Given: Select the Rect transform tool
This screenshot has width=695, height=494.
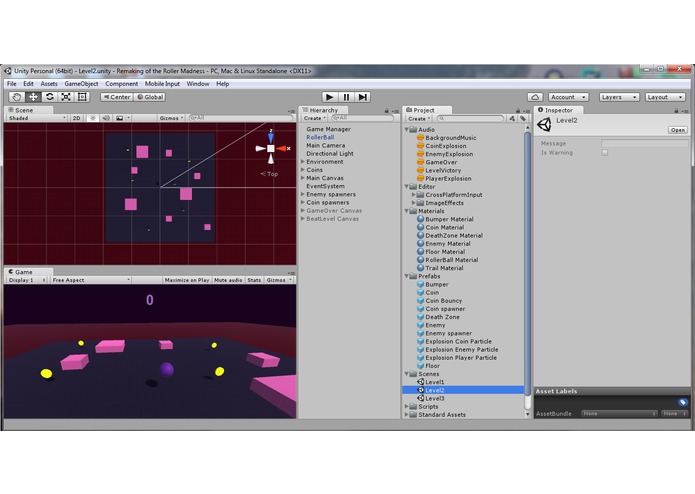Looking at the screenshot, I should (x=82, y=97).
